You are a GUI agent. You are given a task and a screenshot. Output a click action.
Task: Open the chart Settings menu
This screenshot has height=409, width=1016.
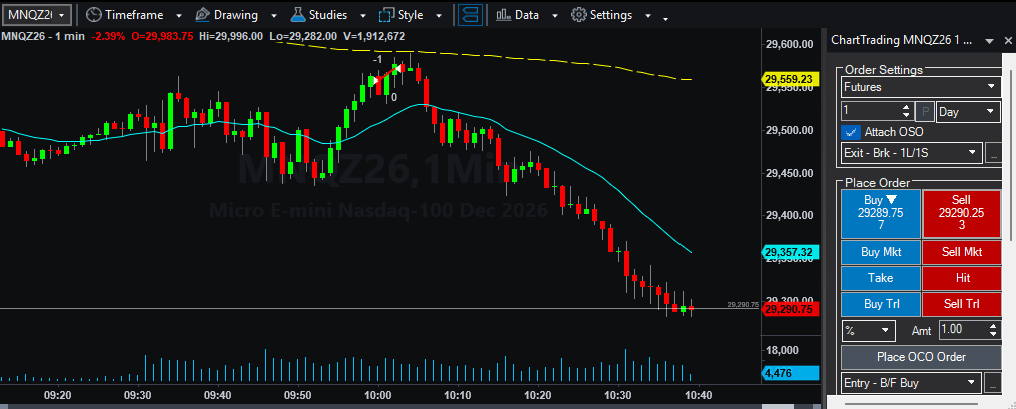point(601,14)
